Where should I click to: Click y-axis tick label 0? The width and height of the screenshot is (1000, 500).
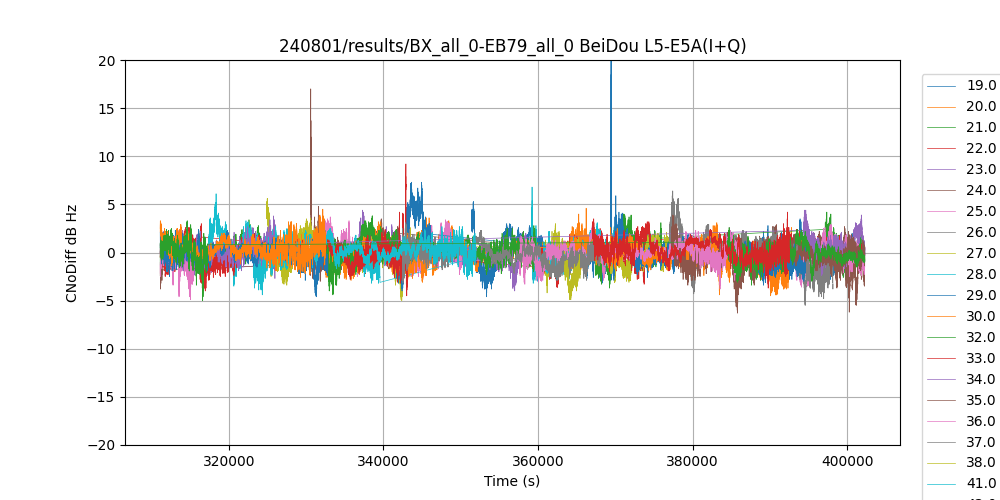click(110, 253)
